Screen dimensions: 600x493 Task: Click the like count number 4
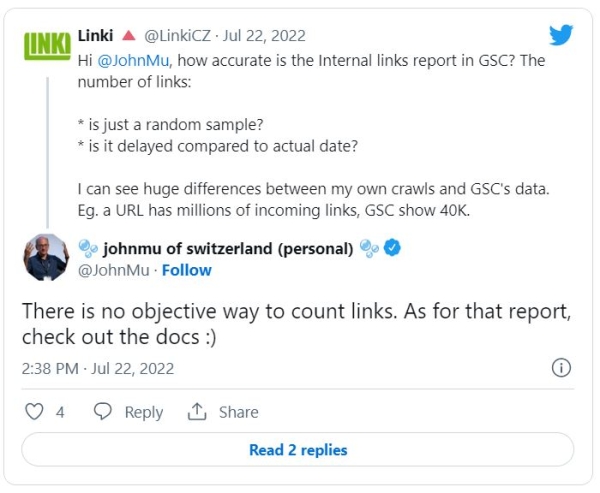coord(60,412)
